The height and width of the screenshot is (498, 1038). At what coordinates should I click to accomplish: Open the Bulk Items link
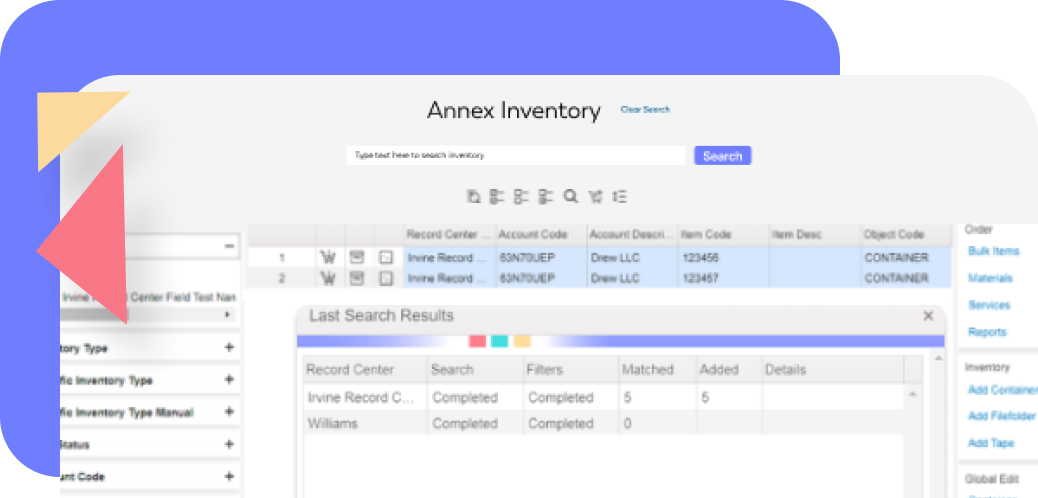tap(994, 251)
